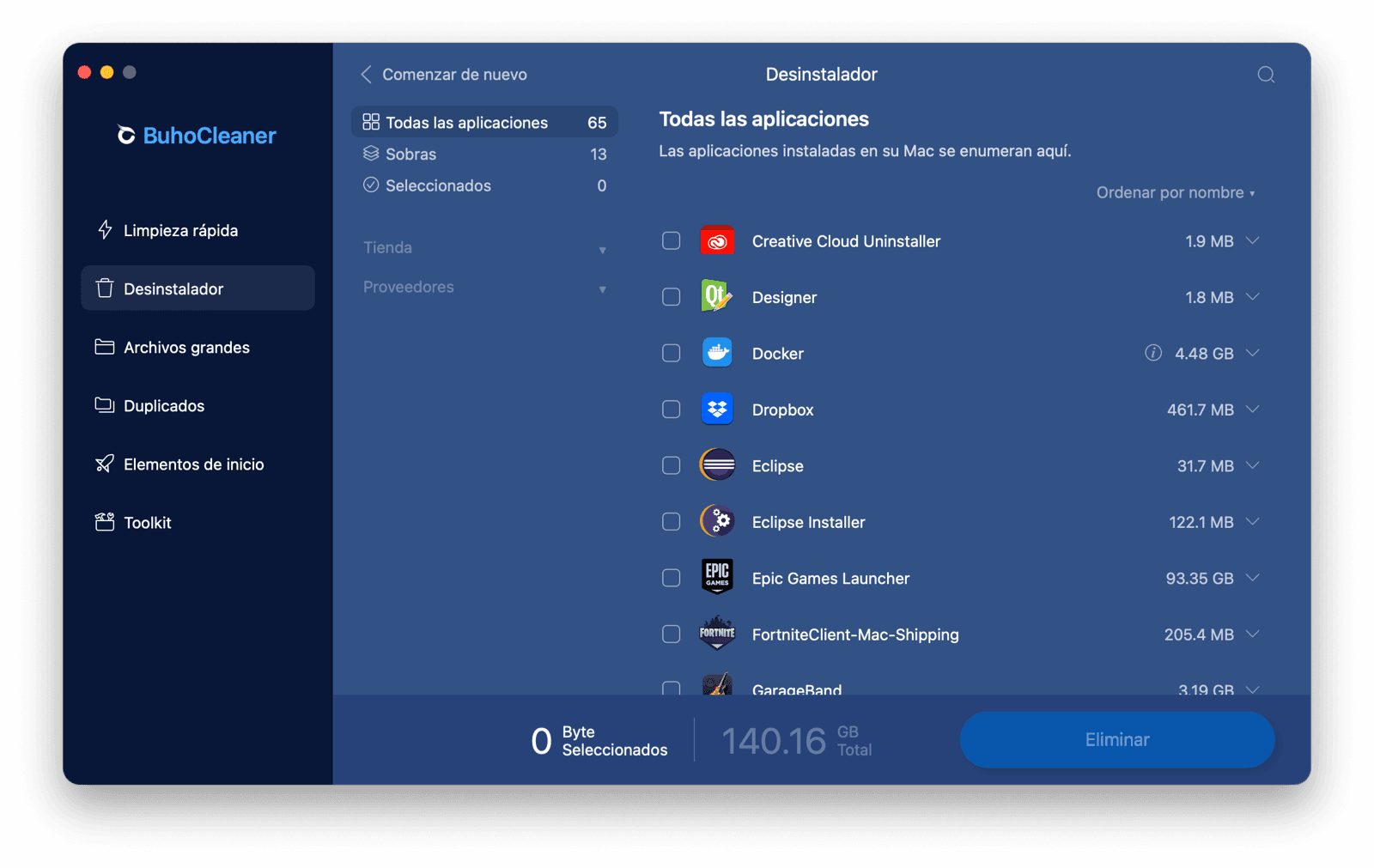Screen dimensions: 1374x868
Task: Click the Docker info icon
Action: [x=1153, y=352]
